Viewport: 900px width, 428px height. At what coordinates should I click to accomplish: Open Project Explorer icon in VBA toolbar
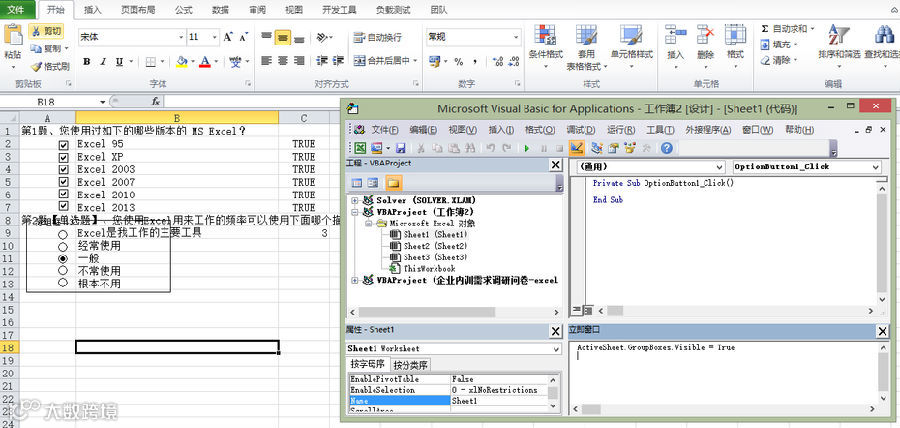point(596,149)
